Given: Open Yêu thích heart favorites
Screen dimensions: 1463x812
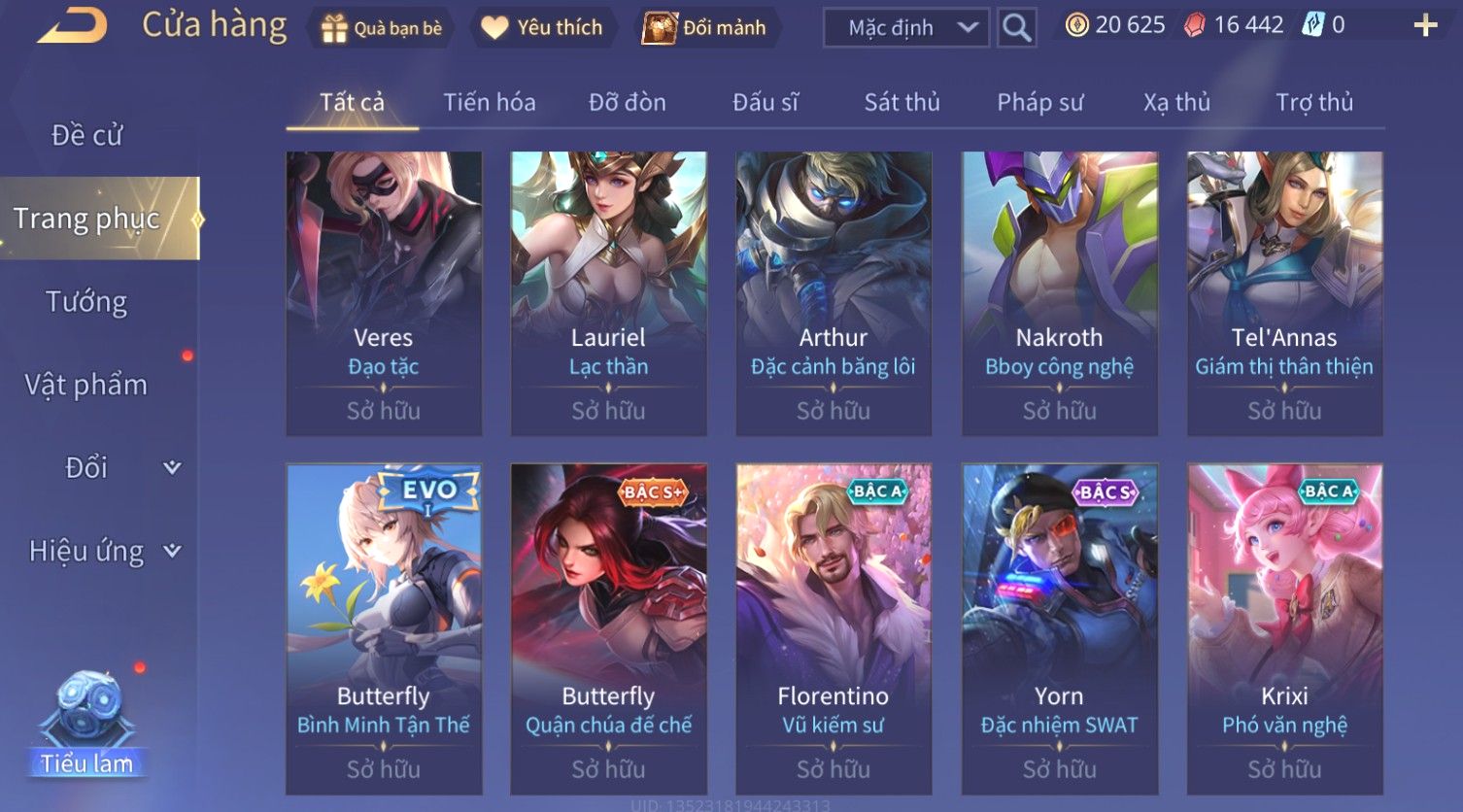Looking at the screenshot, I should click(x=494, y=28).
